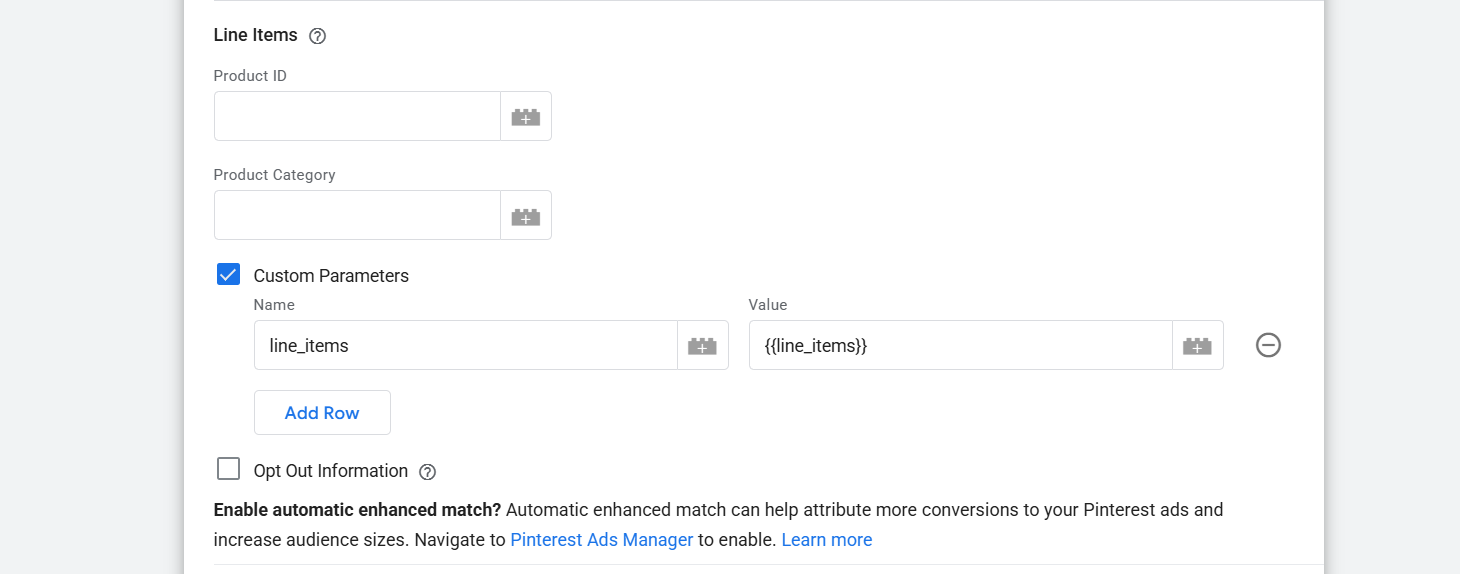Click the Opt Out Information label text

[330, 471]
